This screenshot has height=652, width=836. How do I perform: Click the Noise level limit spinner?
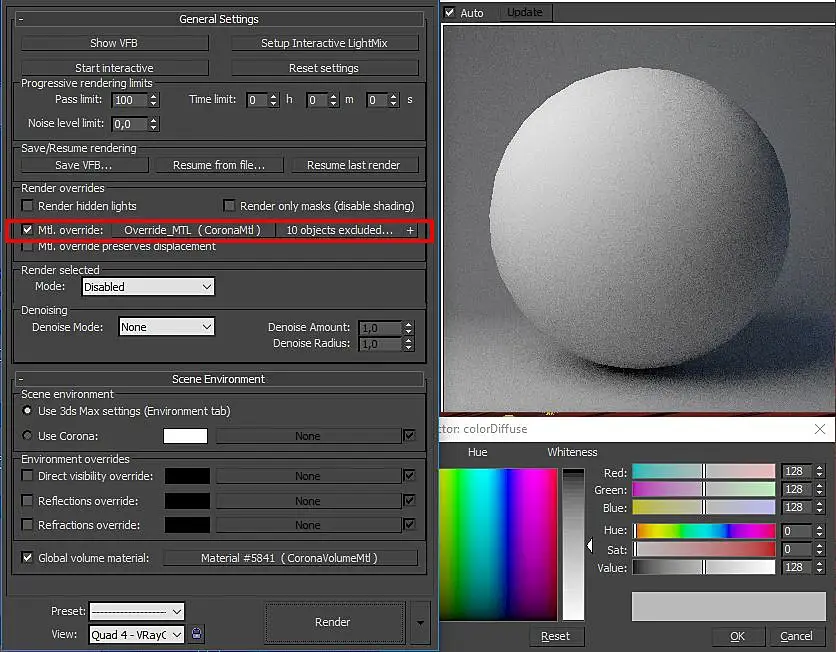coord(153,124)
